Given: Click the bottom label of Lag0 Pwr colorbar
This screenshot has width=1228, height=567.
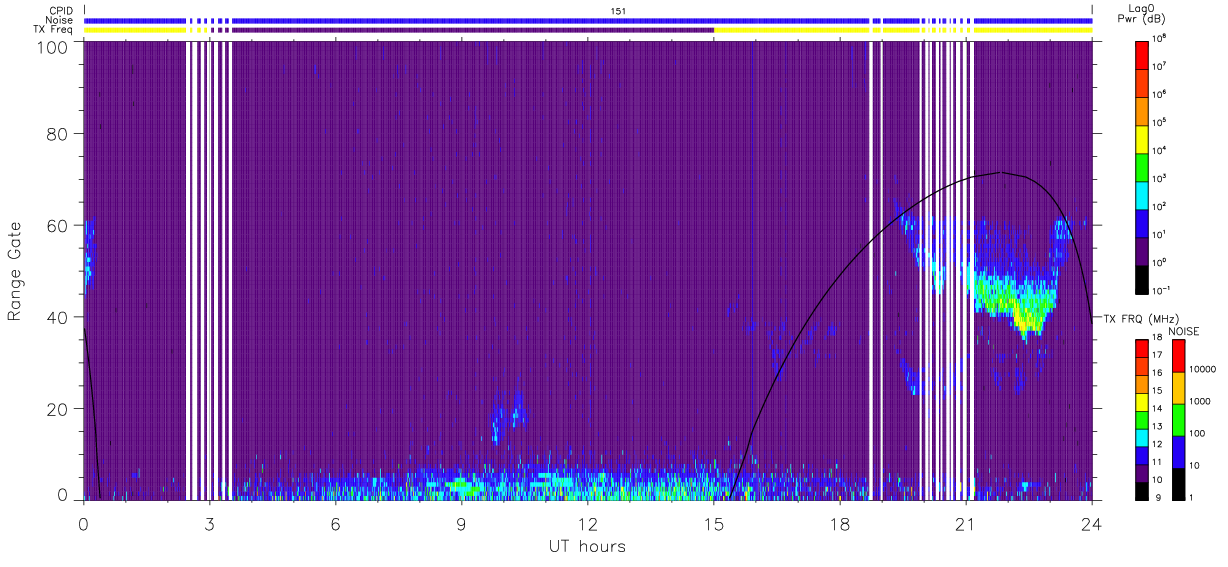Looking at the screenshot, I should [1163, 291].
